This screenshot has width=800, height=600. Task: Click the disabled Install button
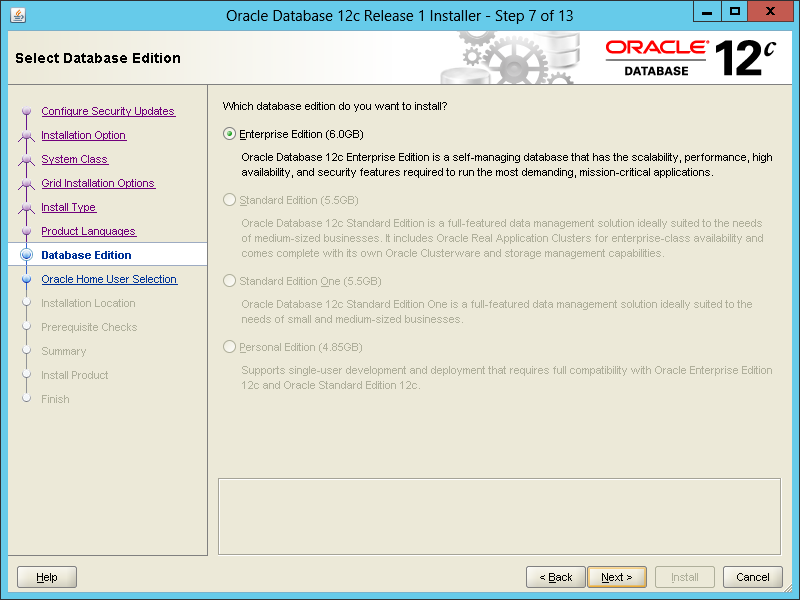pos(685,577)
